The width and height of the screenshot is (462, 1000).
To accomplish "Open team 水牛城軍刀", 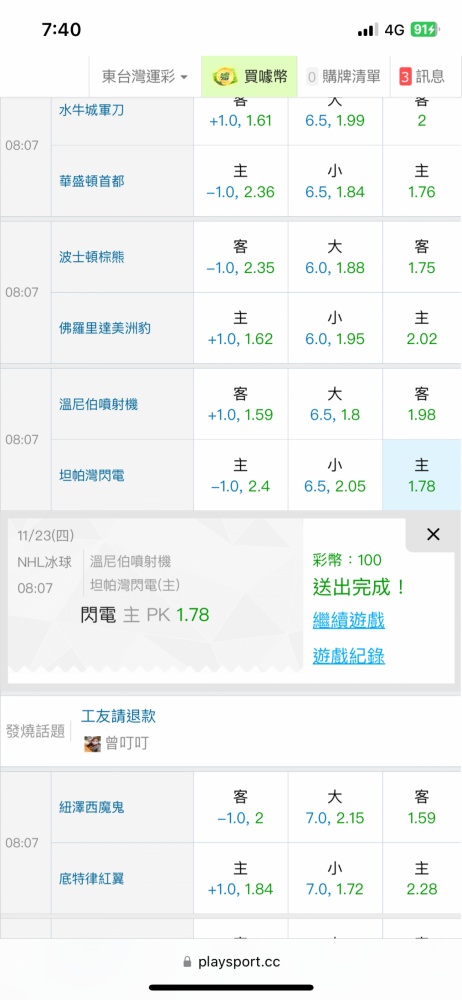I will pyautogui.click(x=91, y=110).
